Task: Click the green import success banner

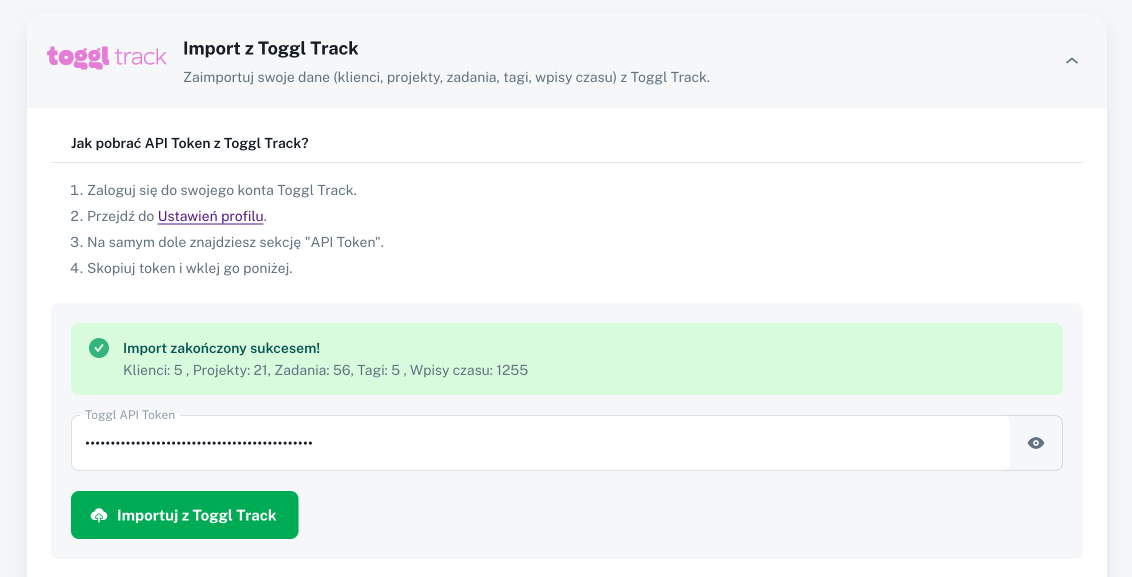Action: pyautogui.click(x=566, y=358)
